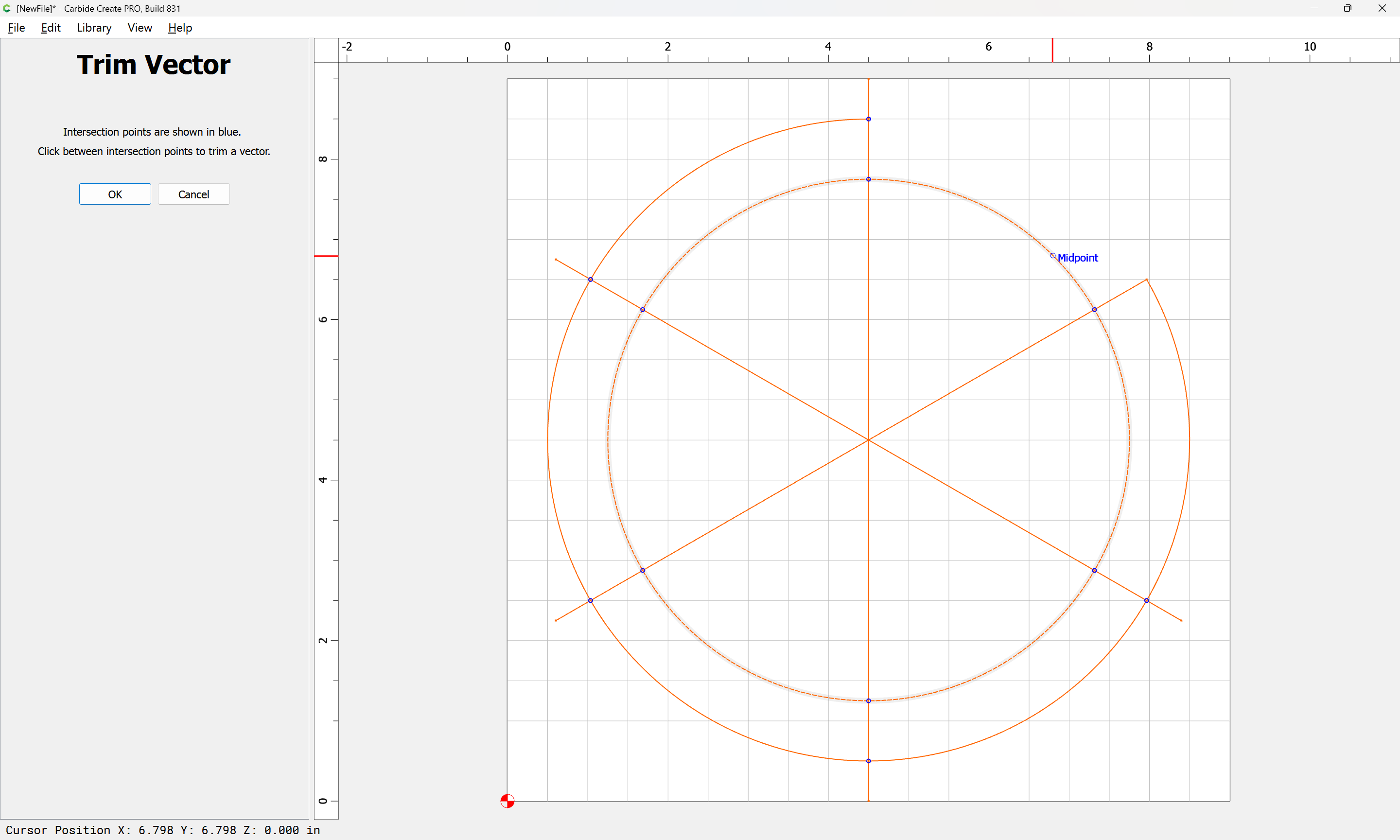Click the red cursor marker on vertical ruler
Image resolution: width=1400 pixels, height=840 pixels.
pos(326,256)
